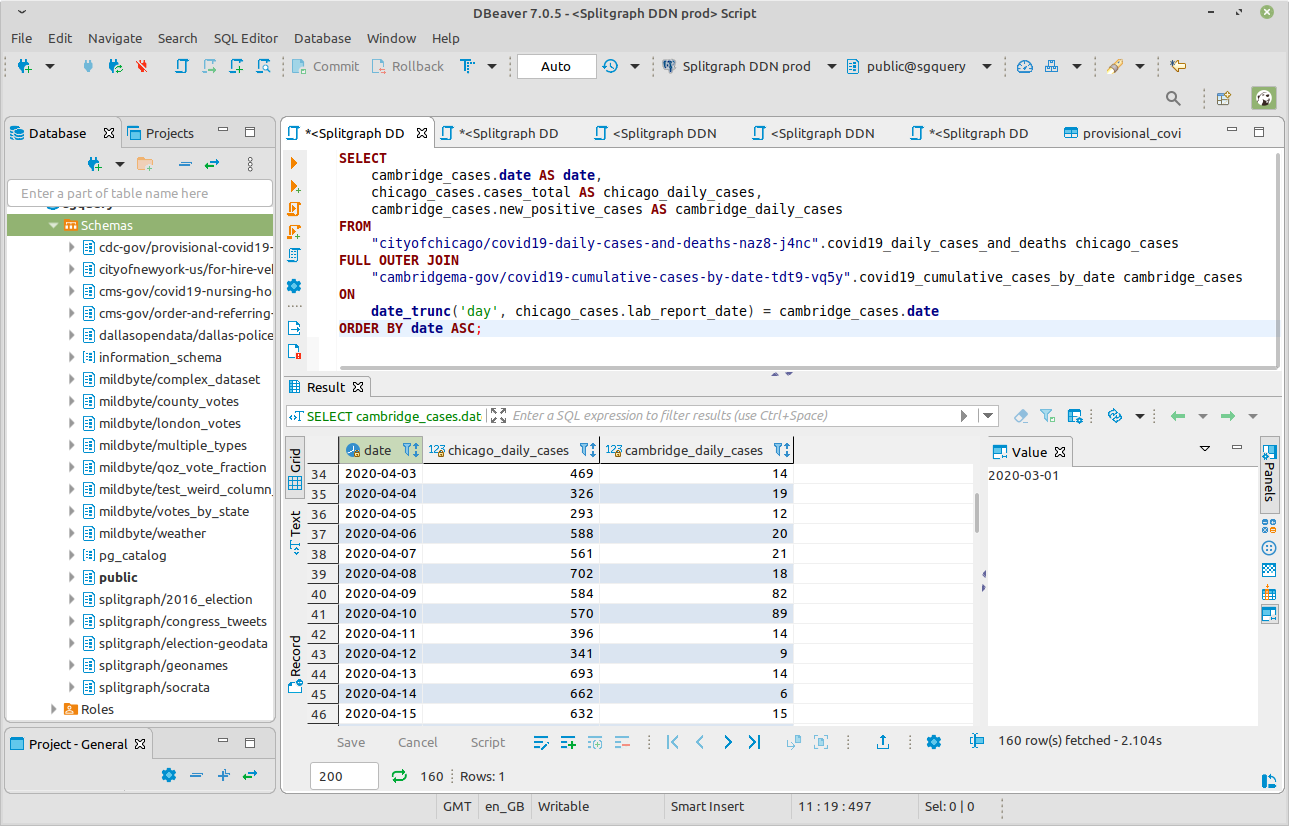Screen dimensions: 1289x826
Task: Click the date column header
Action: [x=377, y=450]
